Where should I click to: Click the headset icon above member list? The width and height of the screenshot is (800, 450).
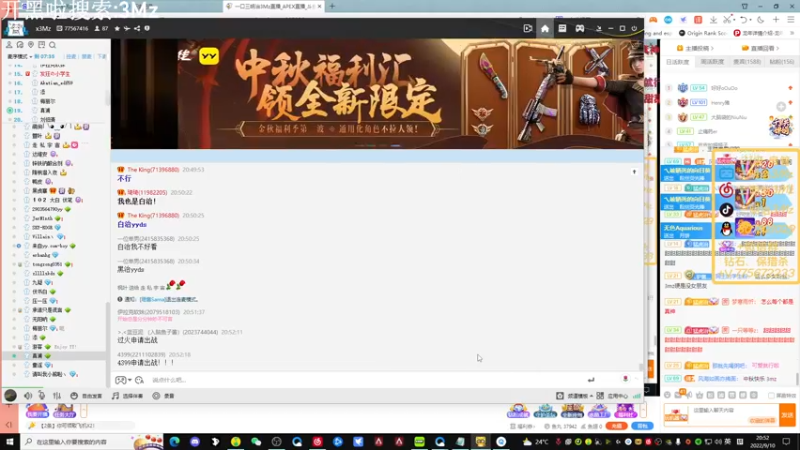20,45
